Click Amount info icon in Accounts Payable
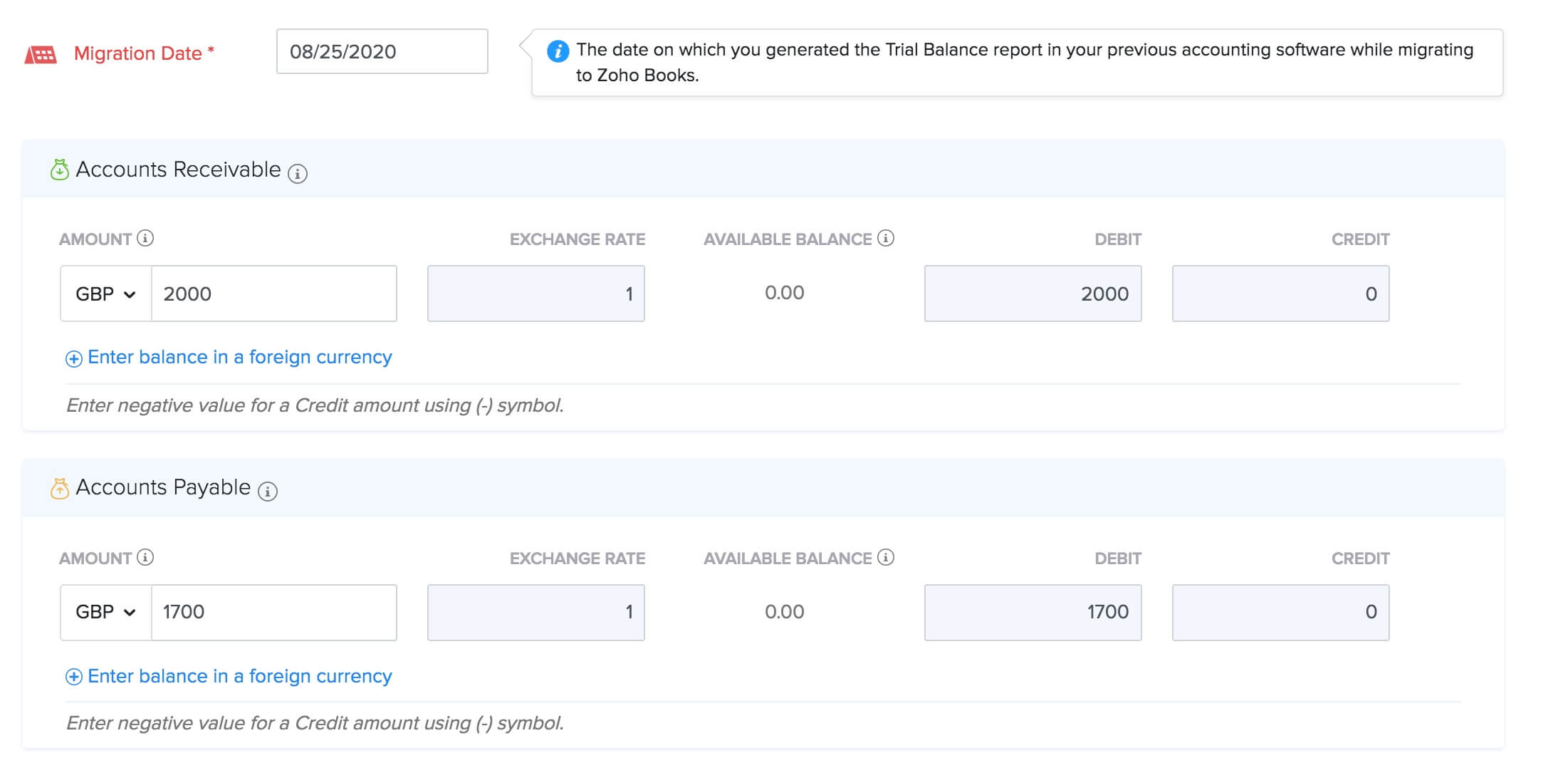The image size is (1568, 758). click(145, 558)
